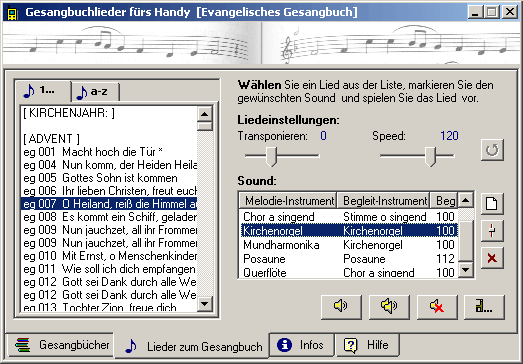This screenshot has height=364, width=523.
Task: Edit the sound with the red slider icon
Action: (x=492, y=231)
